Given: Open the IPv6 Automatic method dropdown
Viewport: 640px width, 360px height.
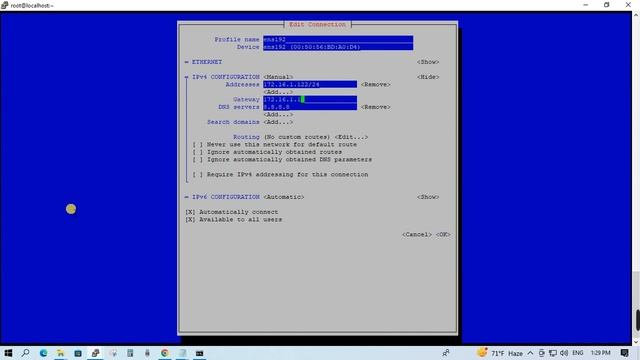Looking at the screenshot, I should click(284, 197).
